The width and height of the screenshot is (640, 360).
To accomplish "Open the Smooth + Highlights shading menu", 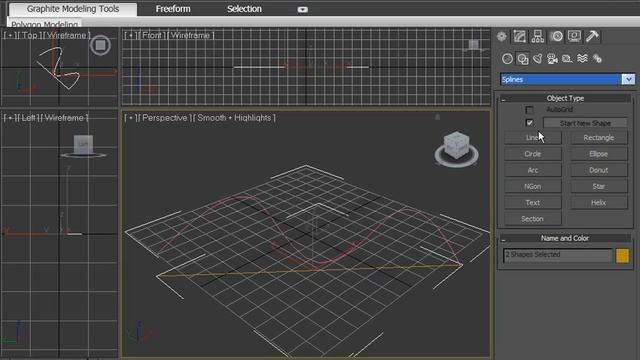I will [x=234, y=118].
